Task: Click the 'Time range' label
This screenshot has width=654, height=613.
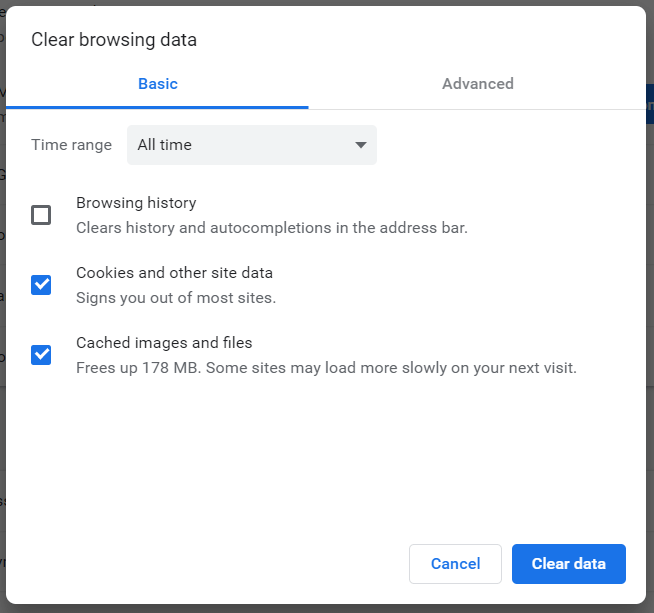Action: tap(71, 145)
